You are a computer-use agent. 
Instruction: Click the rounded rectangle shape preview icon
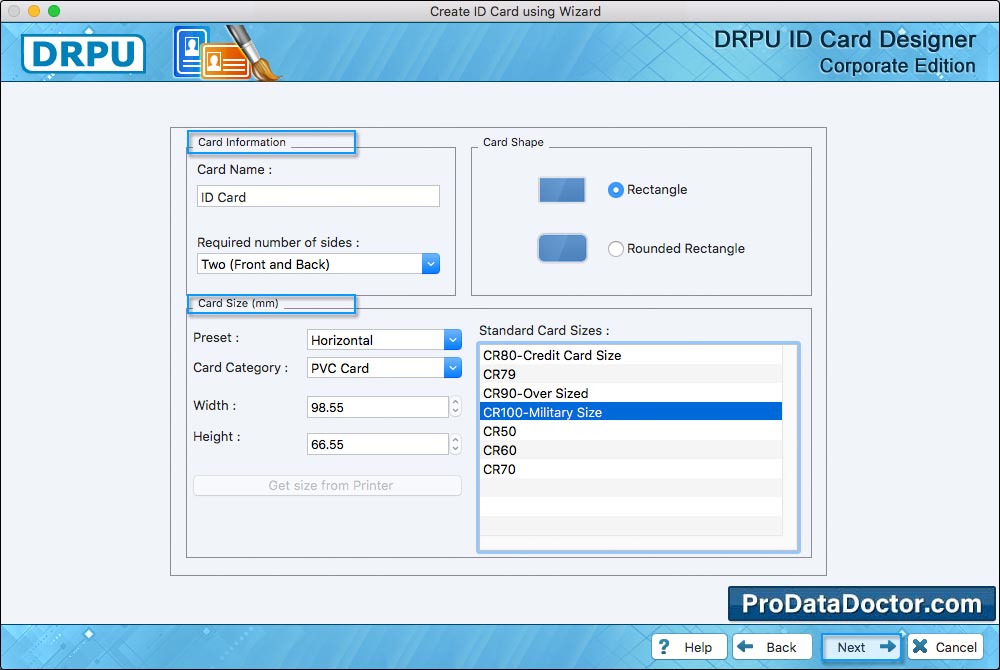click(x=562, y=249)
